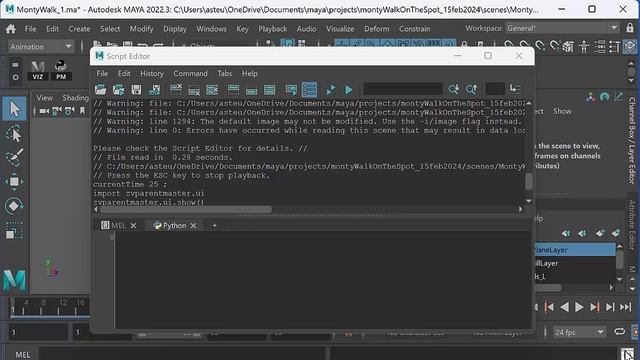This screenshot has height=360, width=640.
Task: Click the Execute All double-arrow icon
Action: (x=331, y=89)
